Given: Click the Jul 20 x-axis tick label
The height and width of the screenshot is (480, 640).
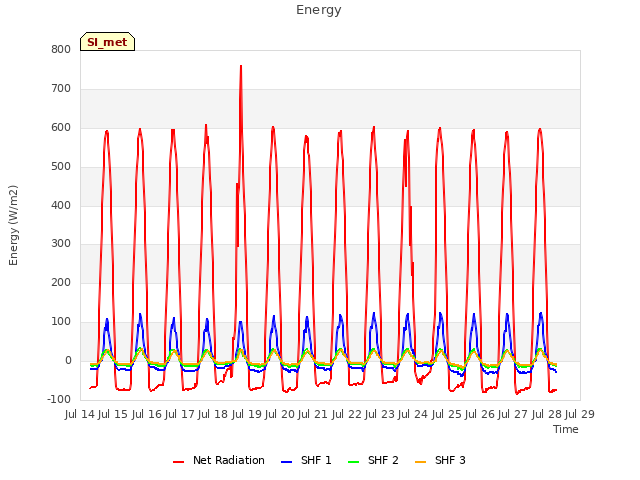Looking at the screenshot, I should [280, 414].
